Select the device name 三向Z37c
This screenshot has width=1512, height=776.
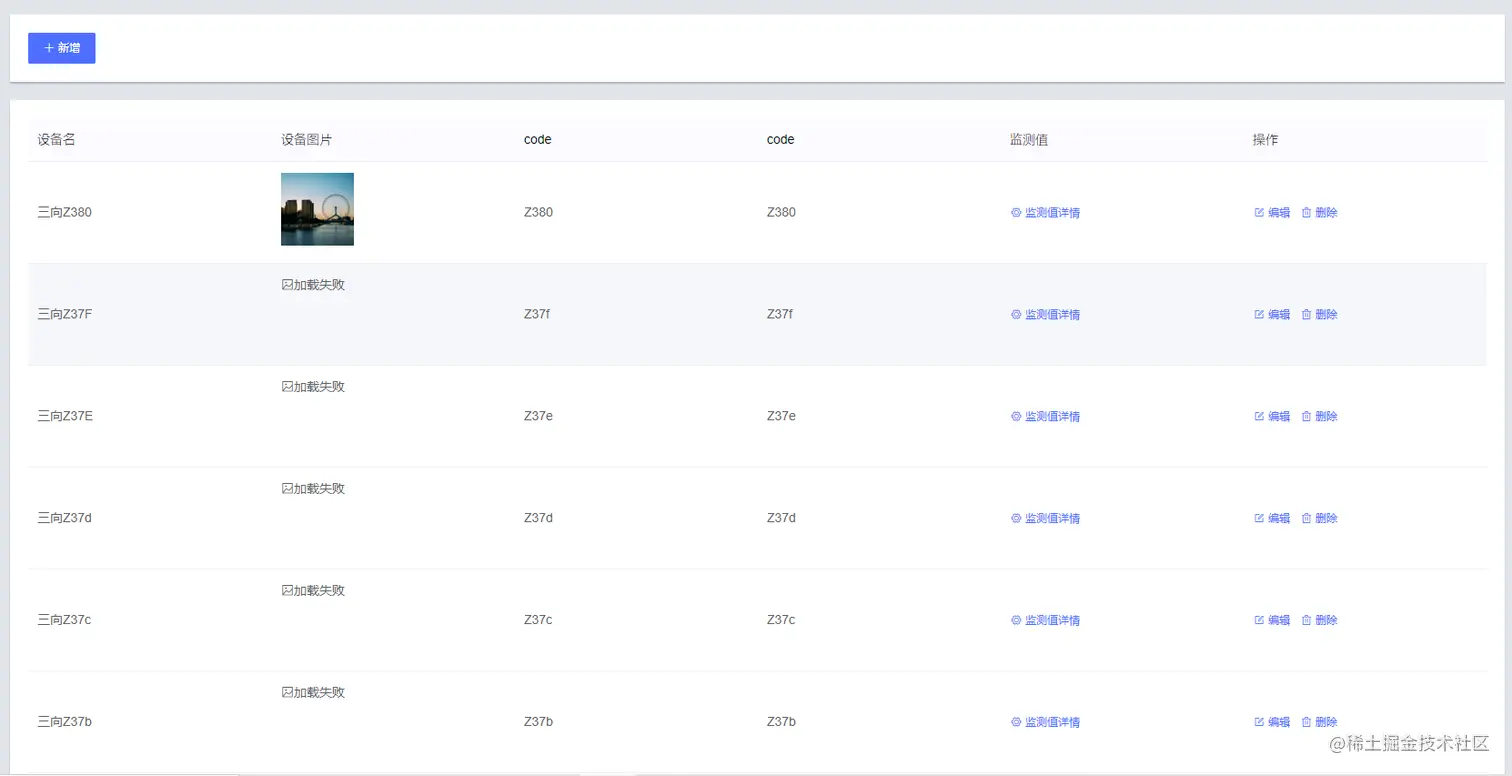click(64, 620)
